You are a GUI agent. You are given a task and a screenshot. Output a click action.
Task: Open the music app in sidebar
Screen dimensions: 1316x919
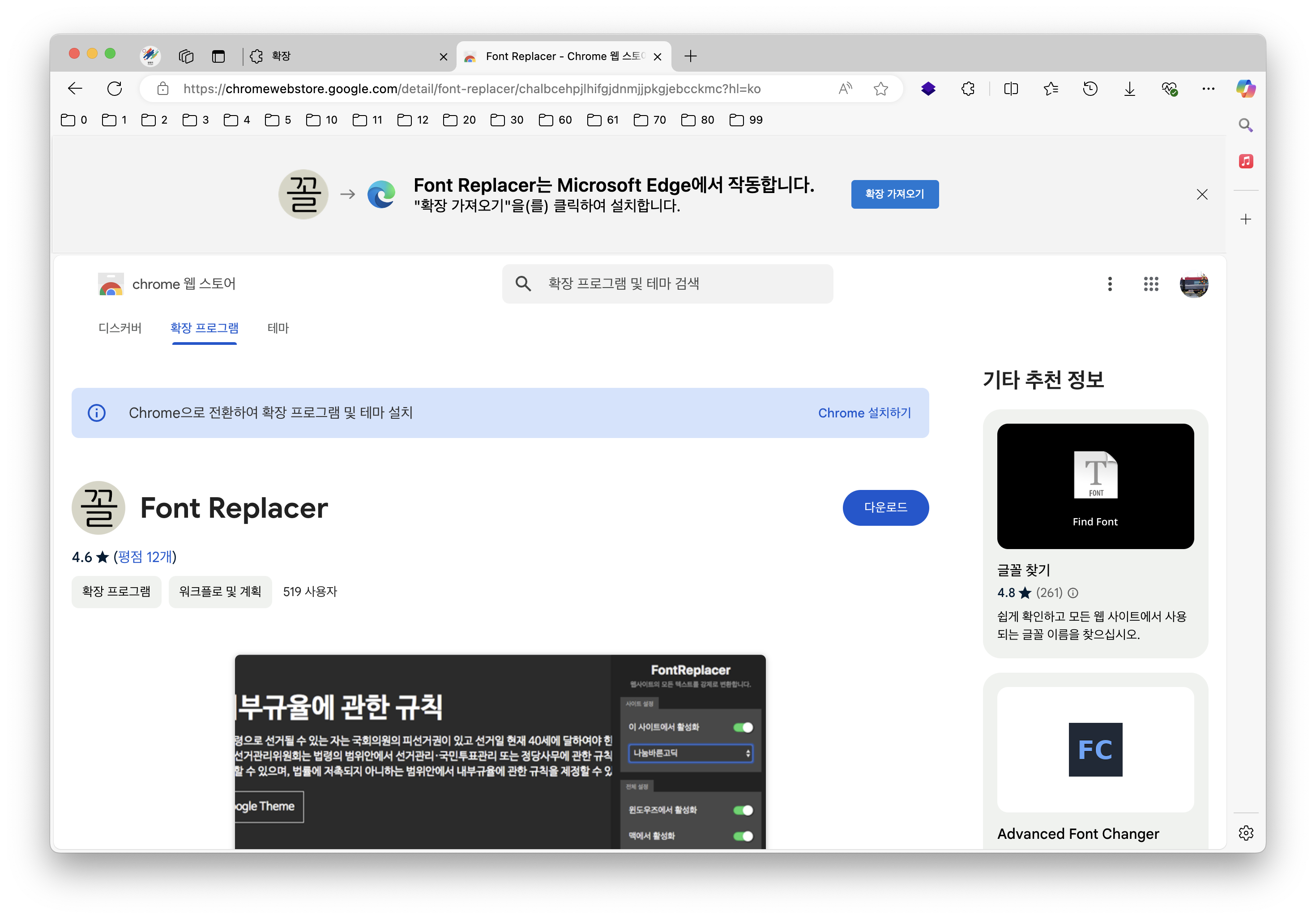[1245, 161]
